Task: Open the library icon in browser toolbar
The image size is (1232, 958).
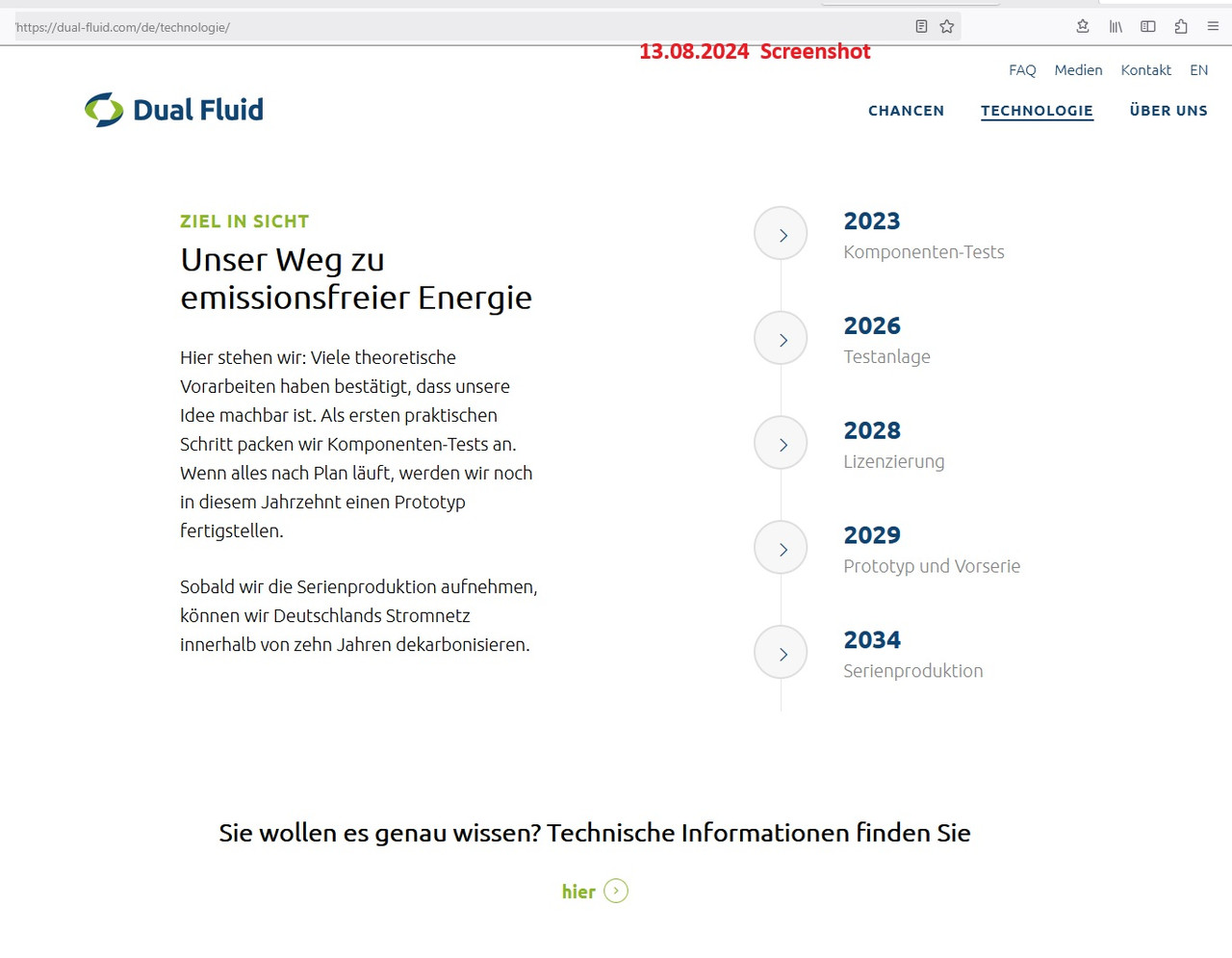Action: (1116, 27)
